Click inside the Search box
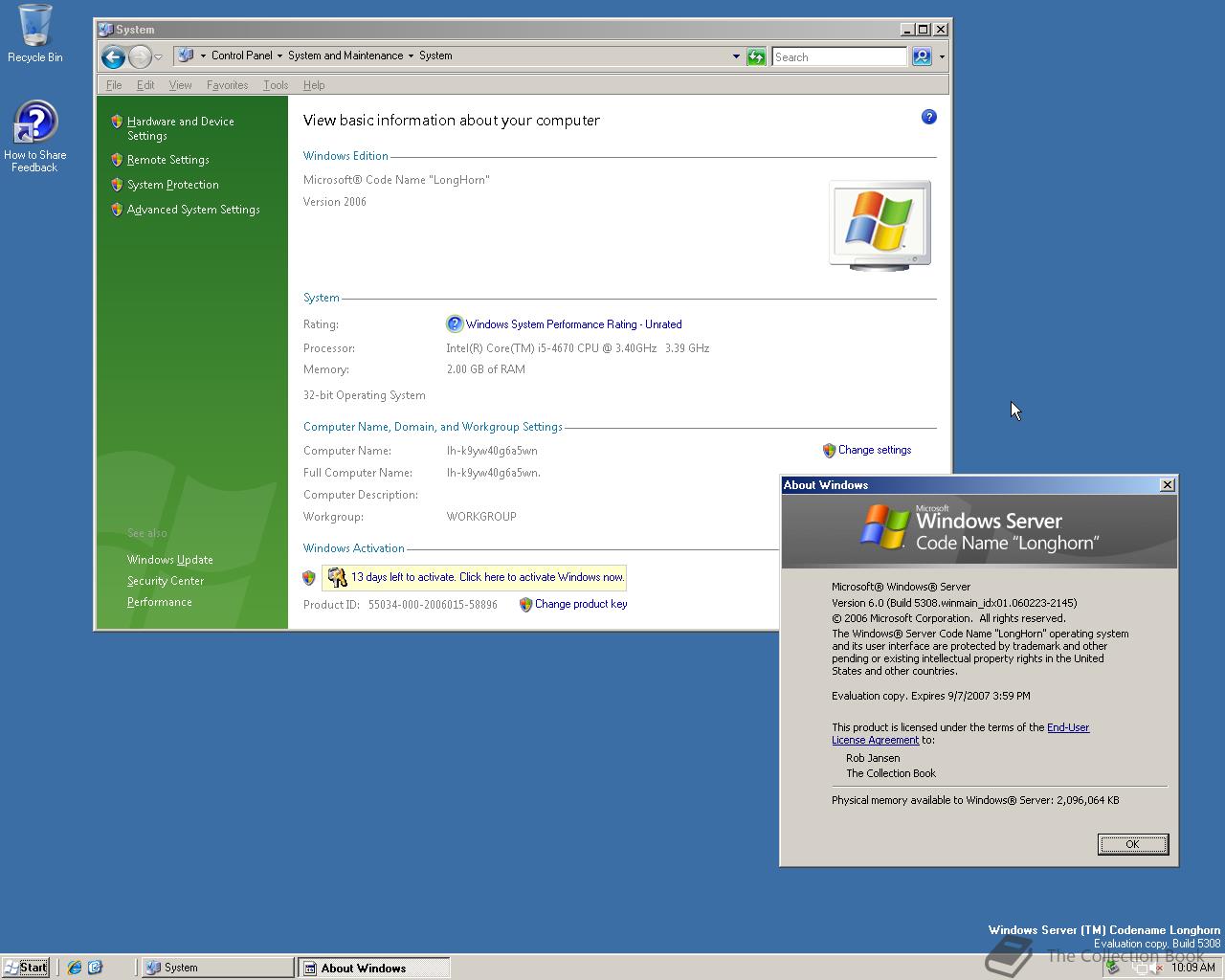The image size is (1225, 980). point(839,57)
